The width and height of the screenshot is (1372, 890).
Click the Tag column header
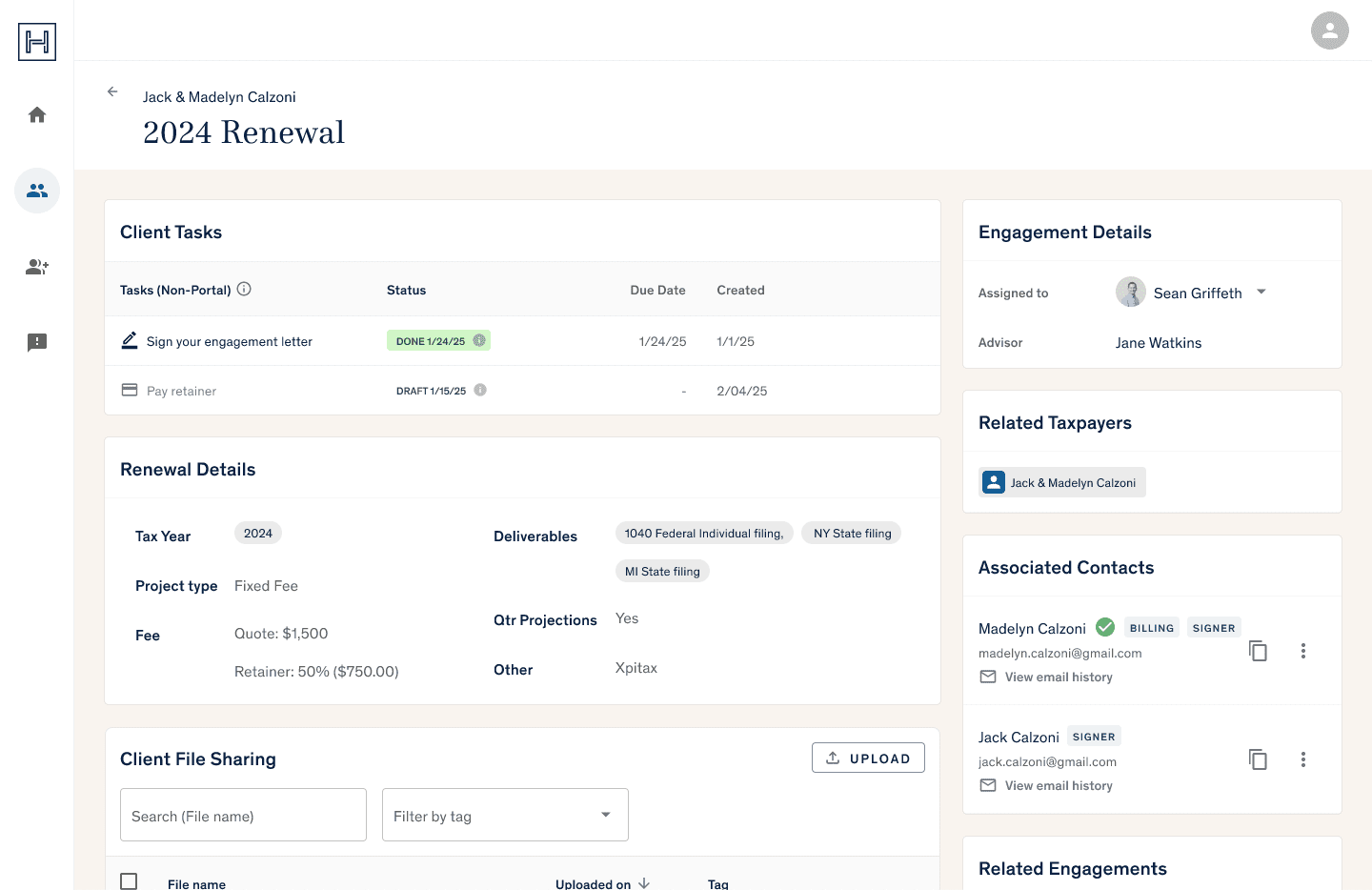(718, 884)
